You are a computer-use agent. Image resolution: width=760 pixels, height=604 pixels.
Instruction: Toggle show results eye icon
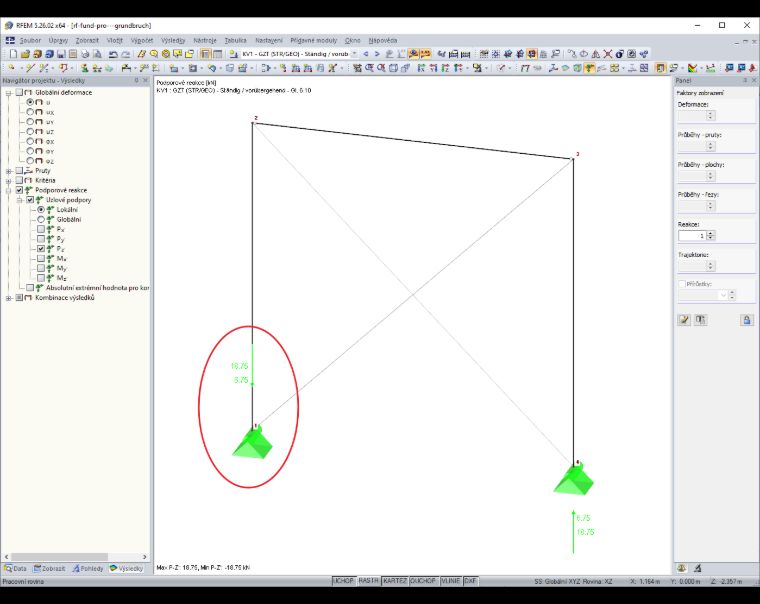pos(413,54)
